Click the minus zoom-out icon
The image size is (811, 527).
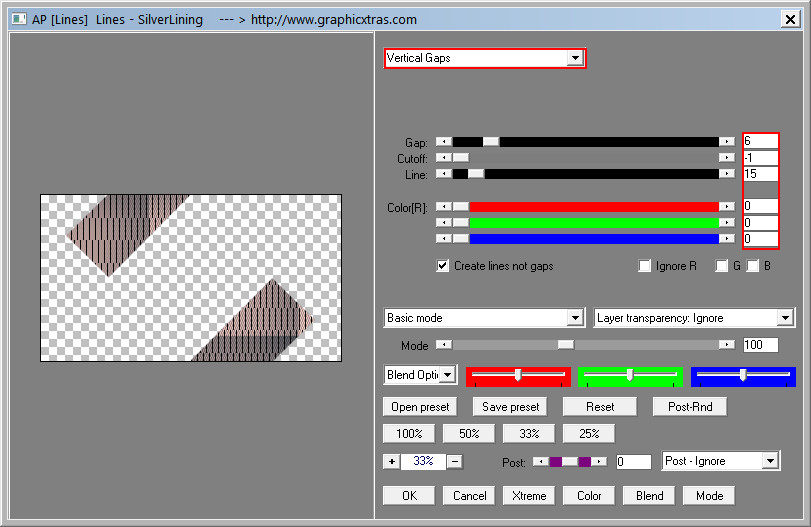coord(454,461)
